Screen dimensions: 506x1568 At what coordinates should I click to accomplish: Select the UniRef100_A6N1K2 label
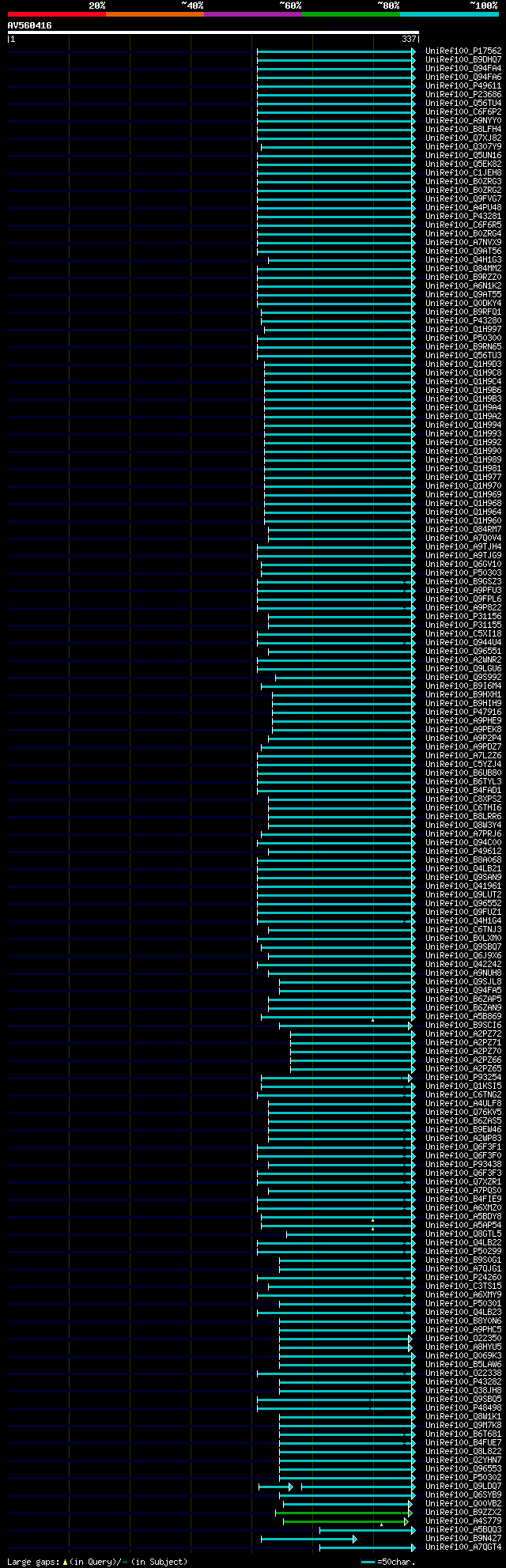point(463,285)
